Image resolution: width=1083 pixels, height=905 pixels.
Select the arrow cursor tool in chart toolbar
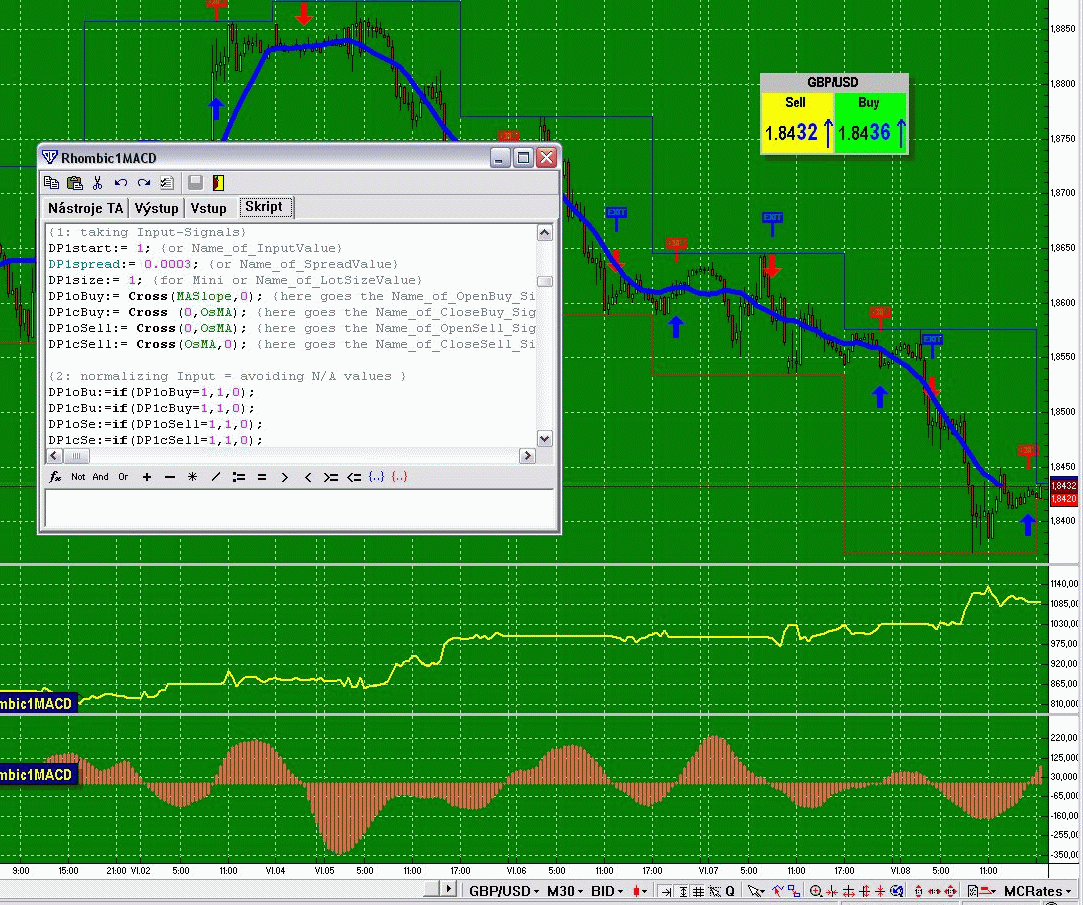[x=755, y=891]
